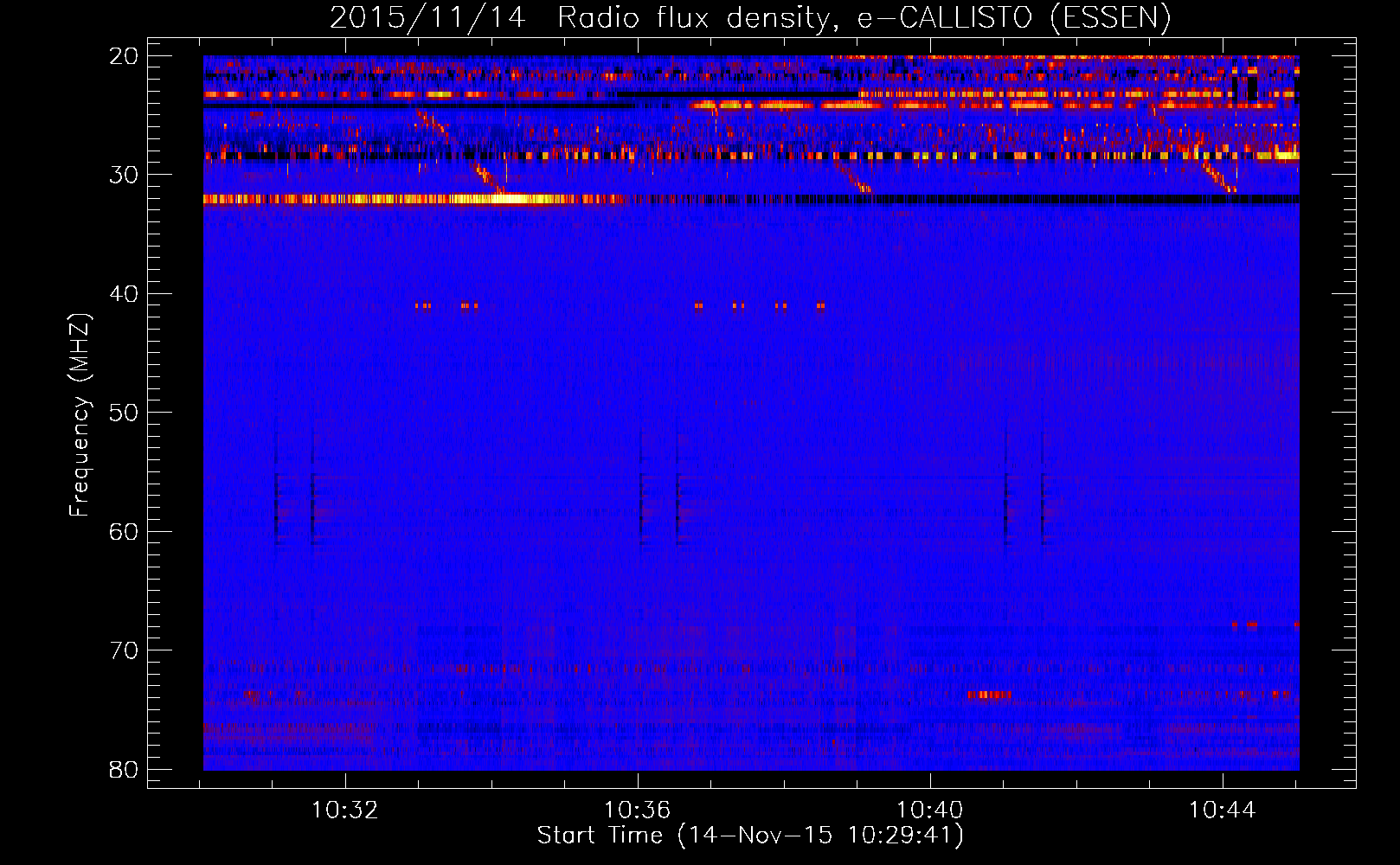
Task: Click the 50 frequency tick label
Action: (x=125, y=413)
